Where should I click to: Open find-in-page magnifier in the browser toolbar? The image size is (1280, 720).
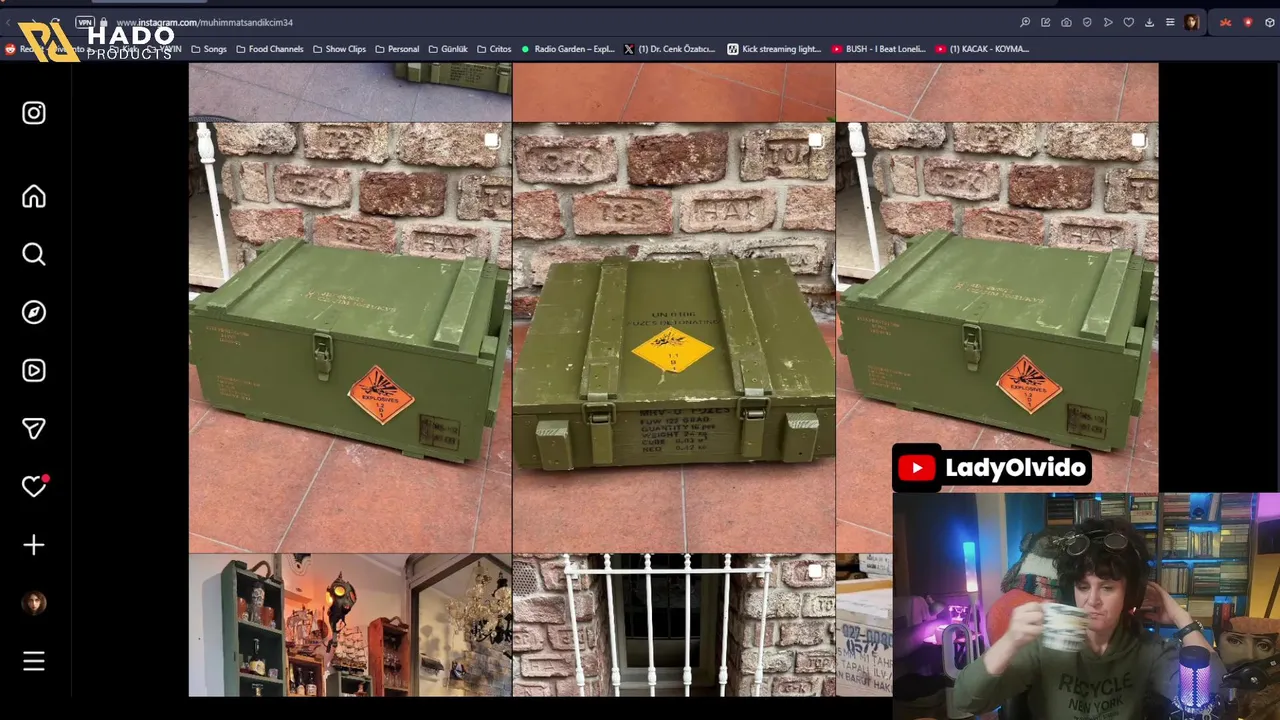coord(1025,22)
